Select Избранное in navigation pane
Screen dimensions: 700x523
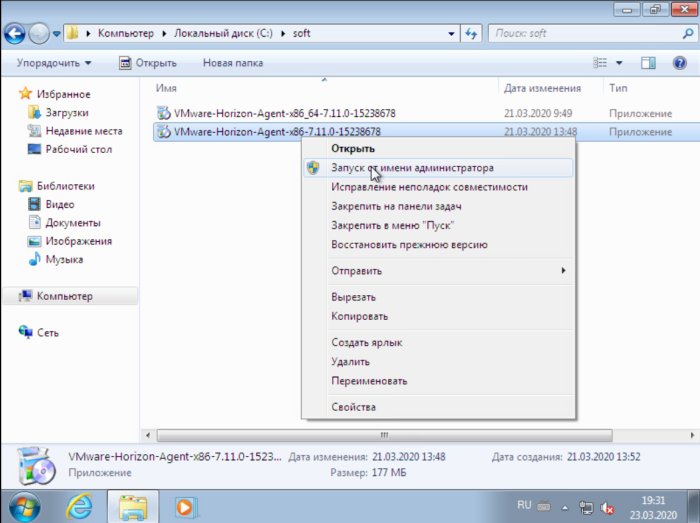pos(55,94)
